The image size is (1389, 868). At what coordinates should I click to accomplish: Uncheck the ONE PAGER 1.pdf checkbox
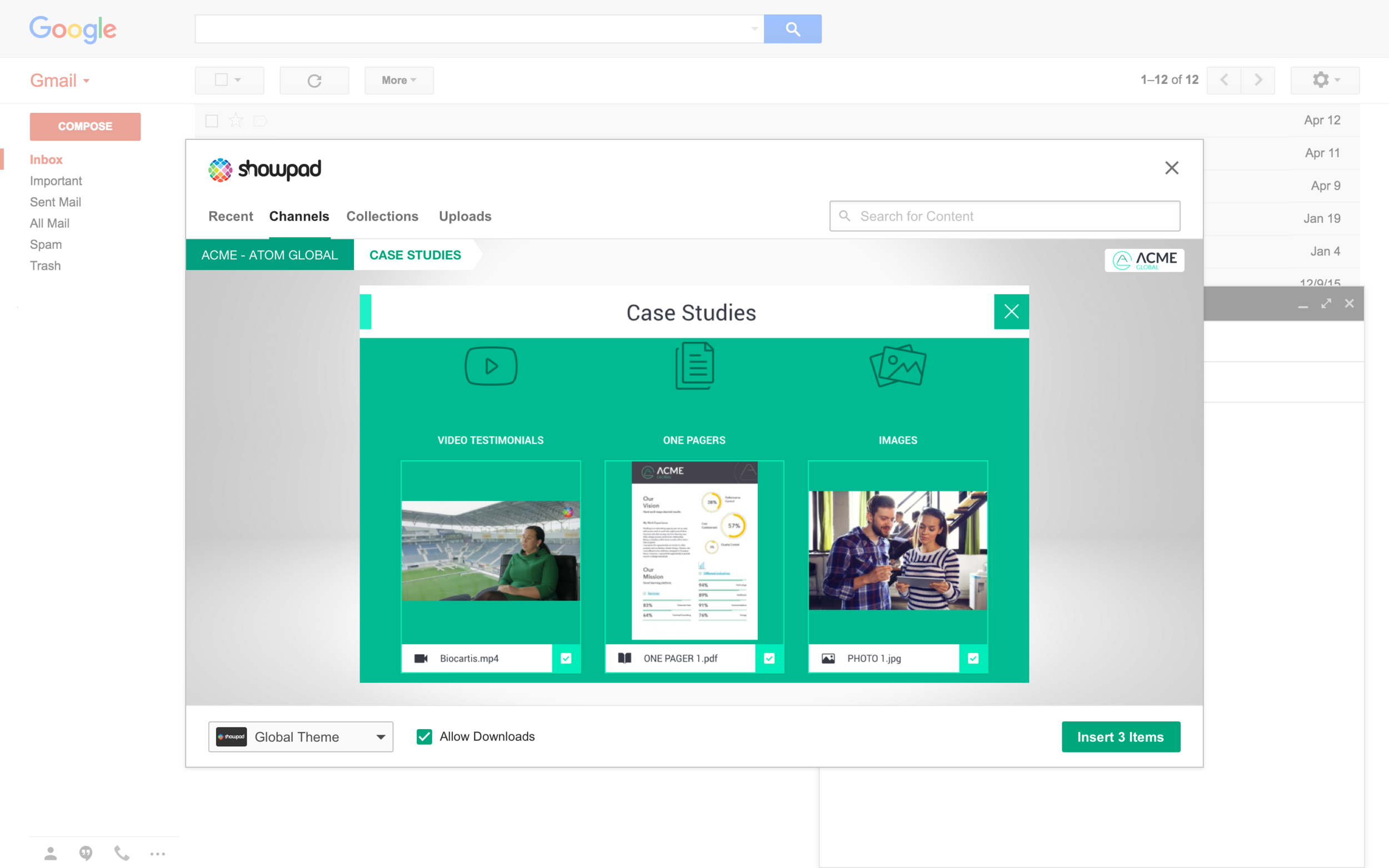770,659
